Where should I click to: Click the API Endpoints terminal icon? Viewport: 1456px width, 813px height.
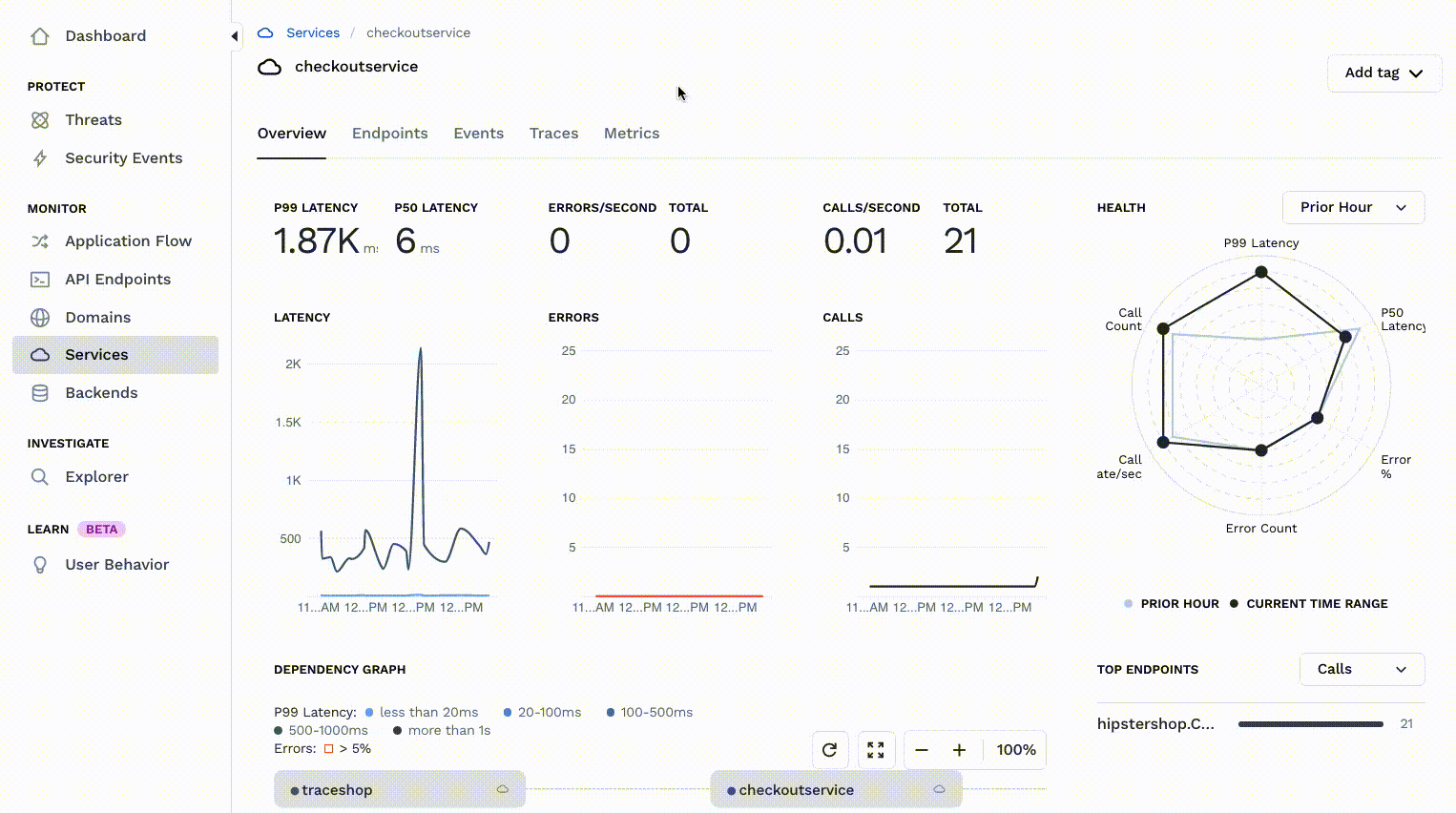(x=40, y=280)
